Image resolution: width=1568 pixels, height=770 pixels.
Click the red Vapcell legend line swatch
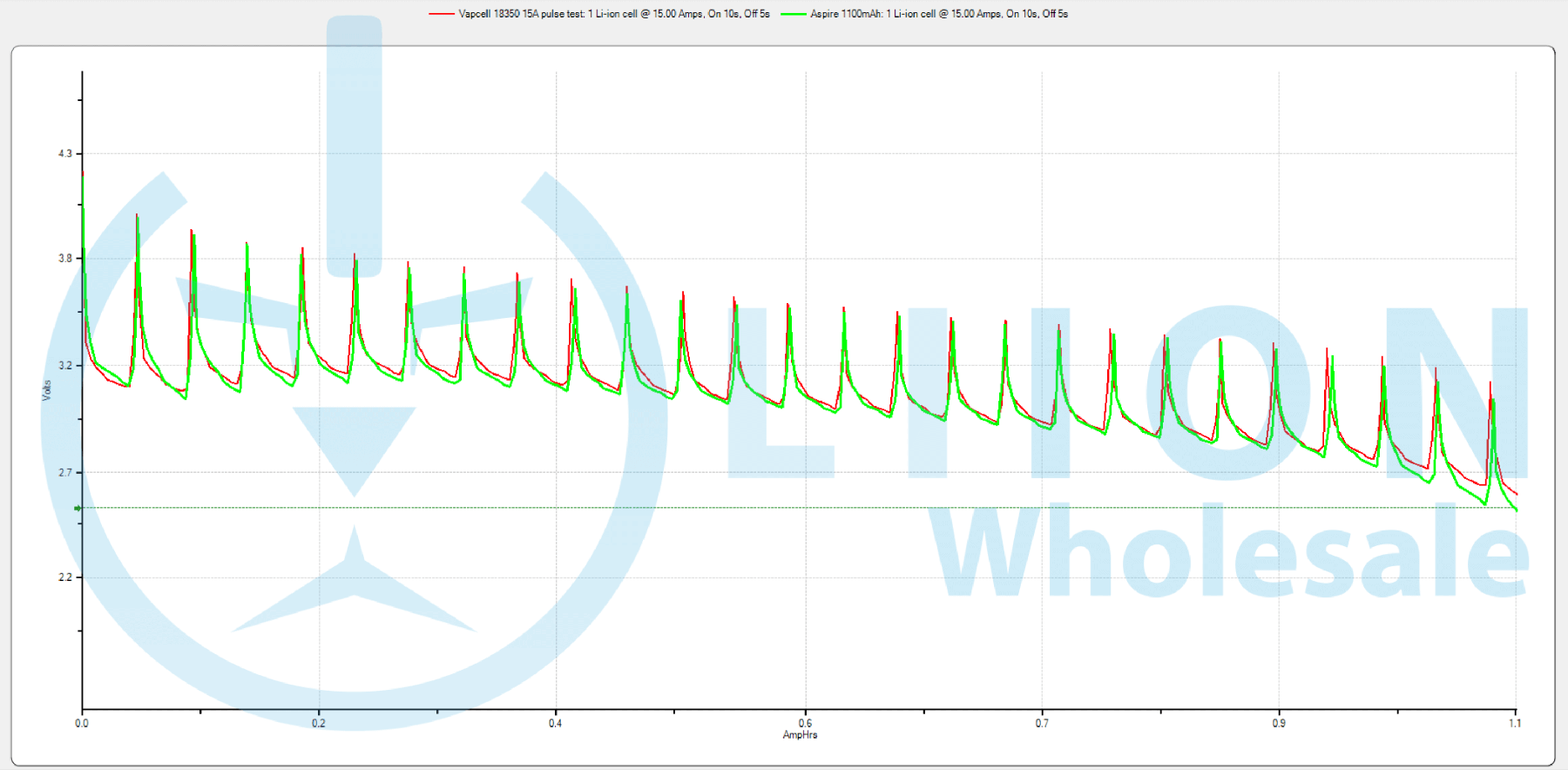point(442,14)
